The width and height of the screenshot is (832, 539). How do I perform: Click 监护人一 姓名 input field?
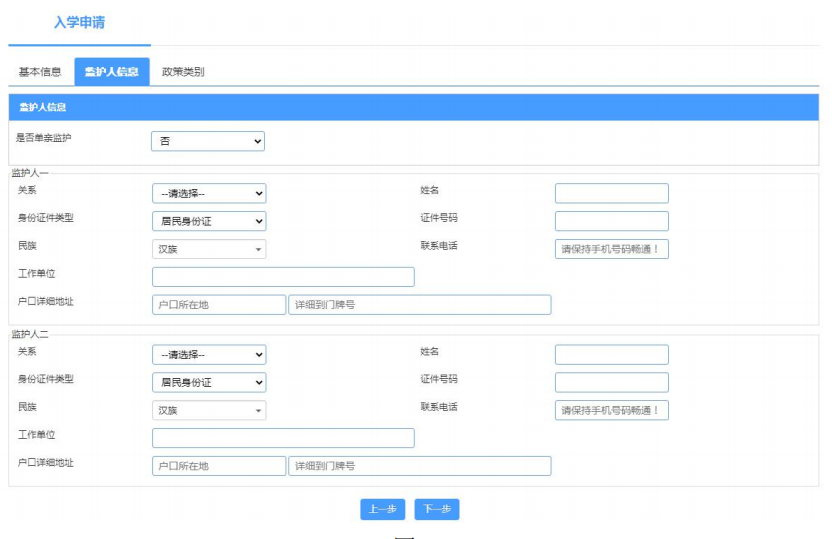(611, 193)
